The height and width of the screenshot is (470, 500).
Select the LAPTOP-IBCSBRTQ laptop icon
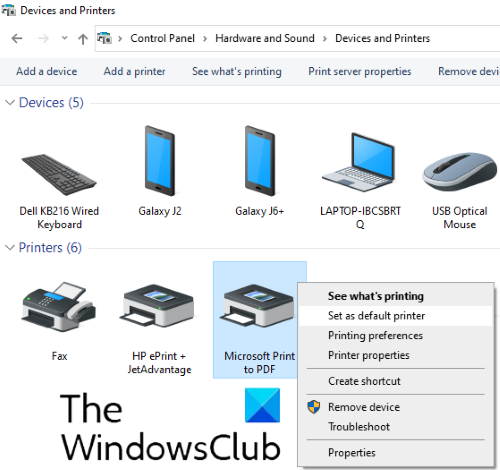[x=359, y=162]
